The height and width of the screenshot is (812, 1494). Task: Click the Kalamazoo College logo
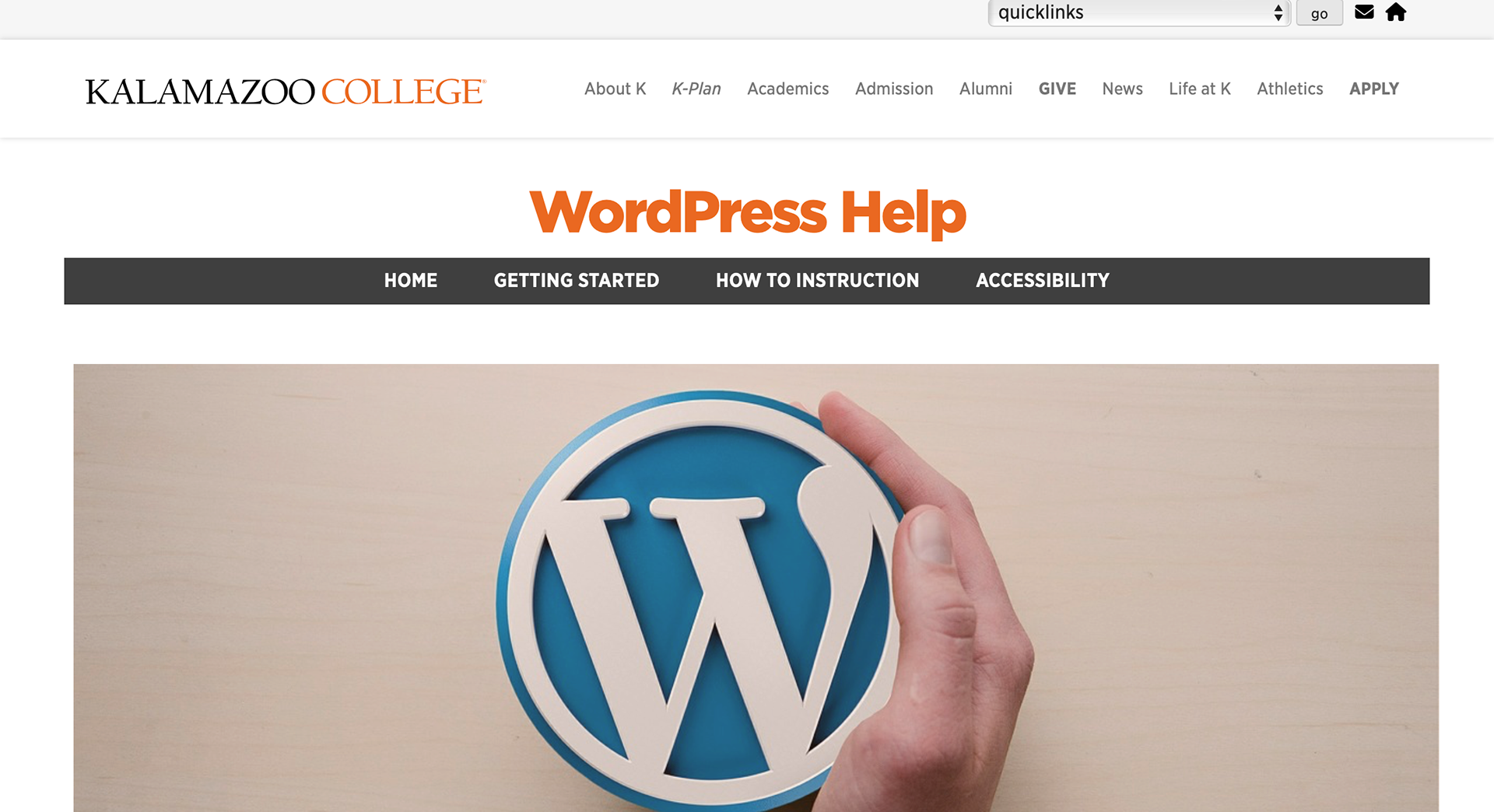(x=286, y=91)
